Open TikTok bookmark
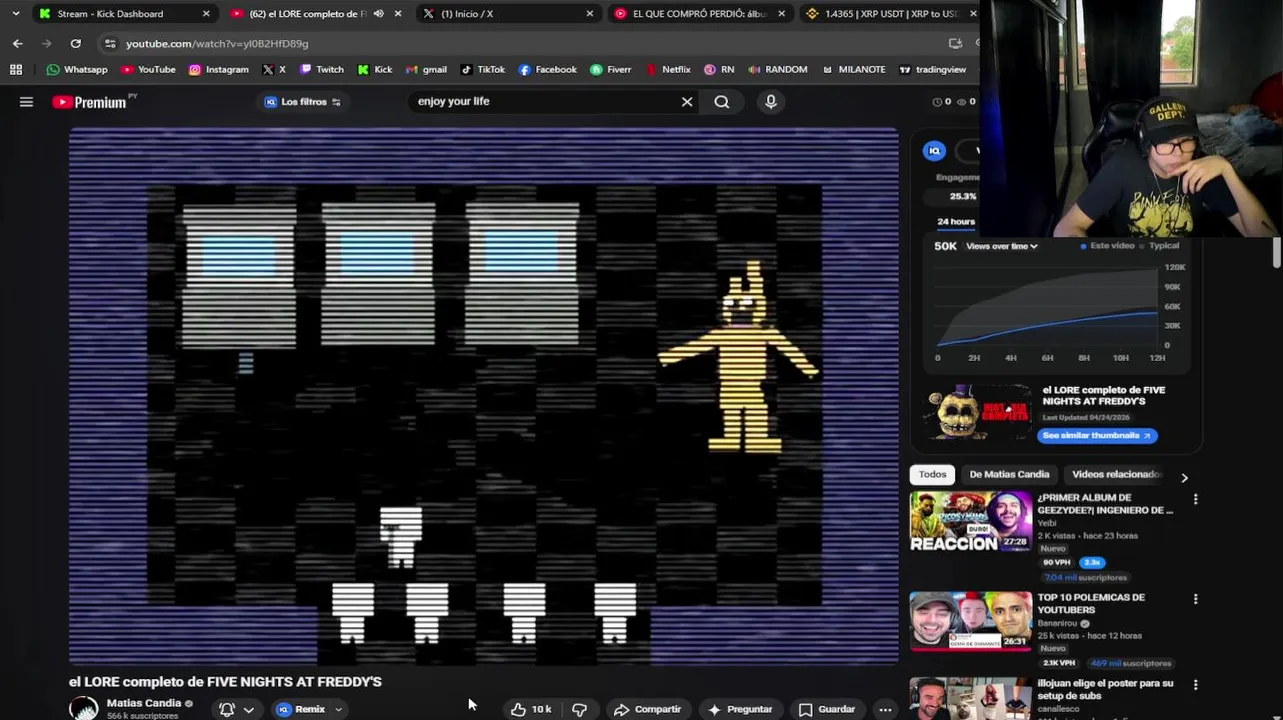Screen dimensions: 1283x720 [x=482, y=69]
